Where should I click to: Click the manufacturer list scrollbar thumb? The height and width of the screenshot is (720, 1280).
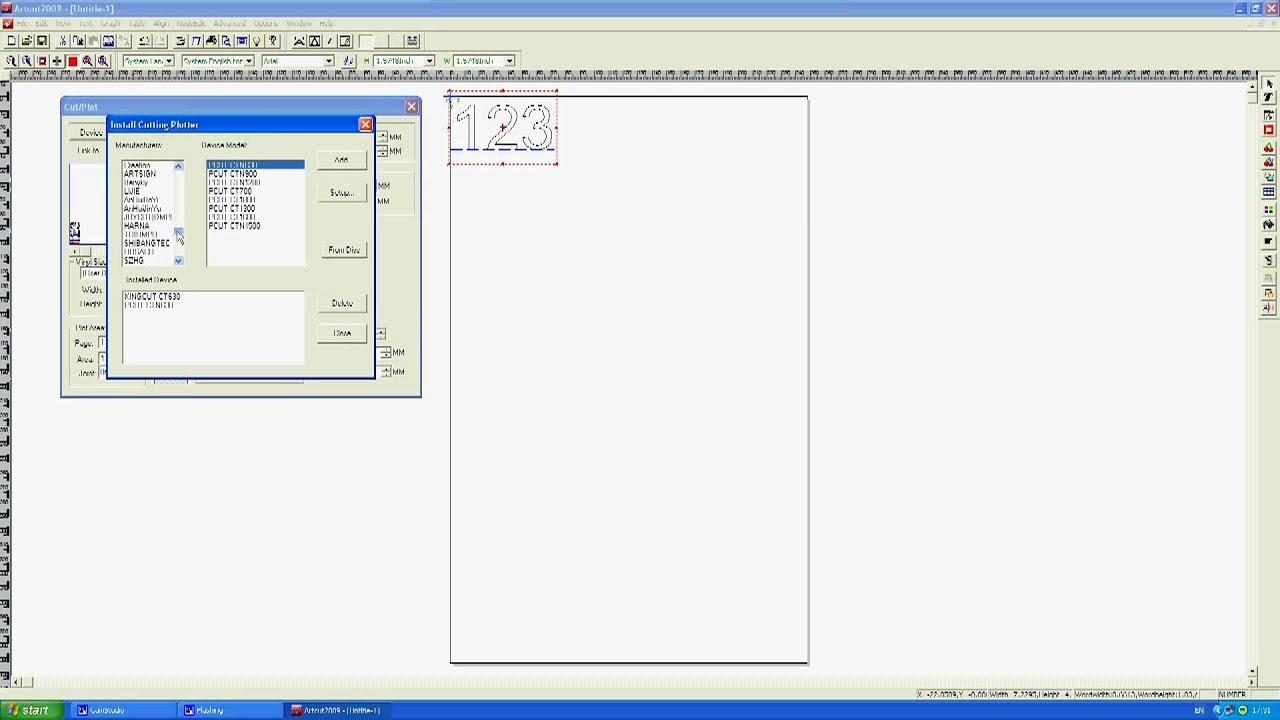pyautogui.click(x=178, y=233)
